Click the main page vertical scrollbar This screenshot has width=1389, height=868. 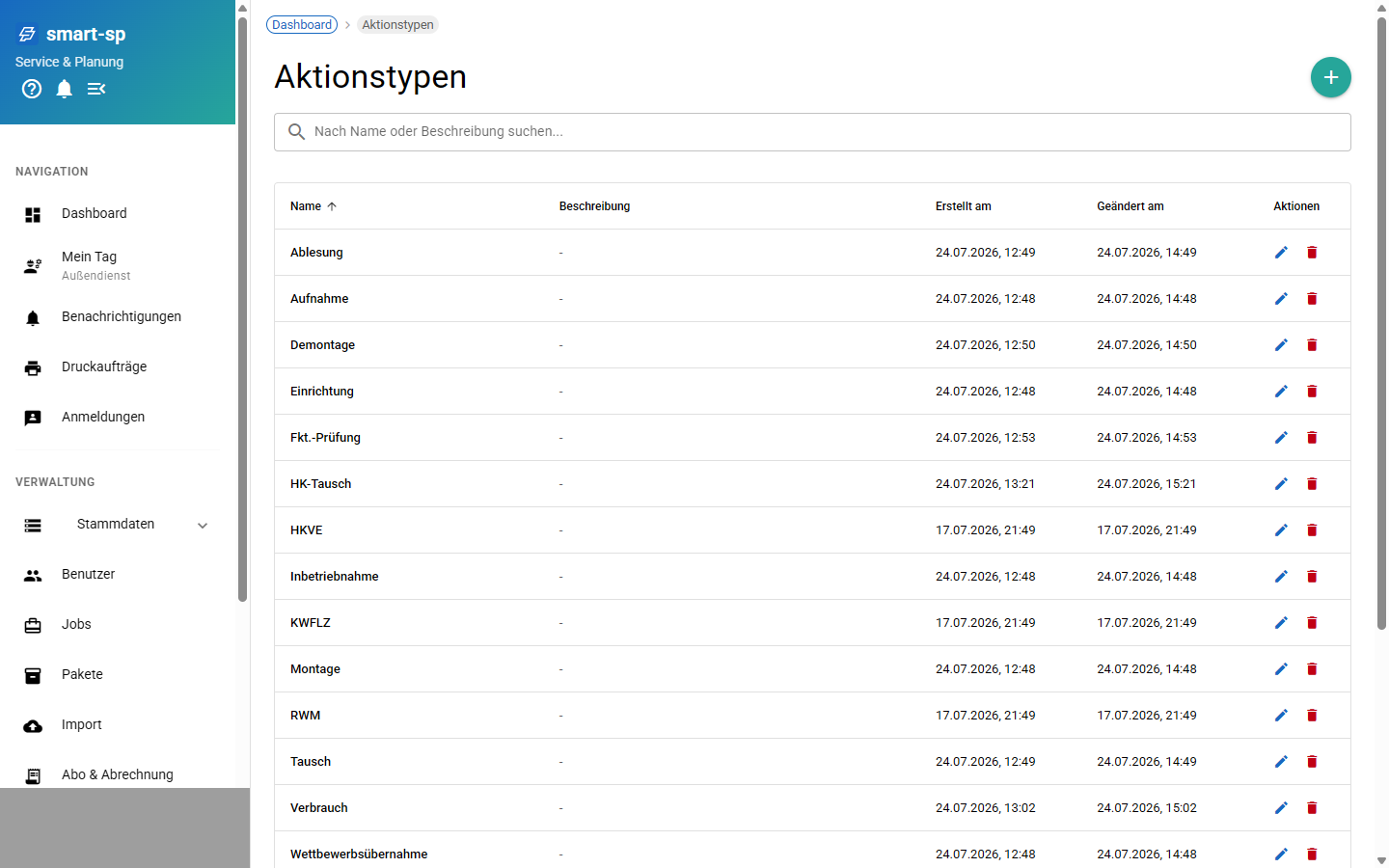(x=1381, y=323)
